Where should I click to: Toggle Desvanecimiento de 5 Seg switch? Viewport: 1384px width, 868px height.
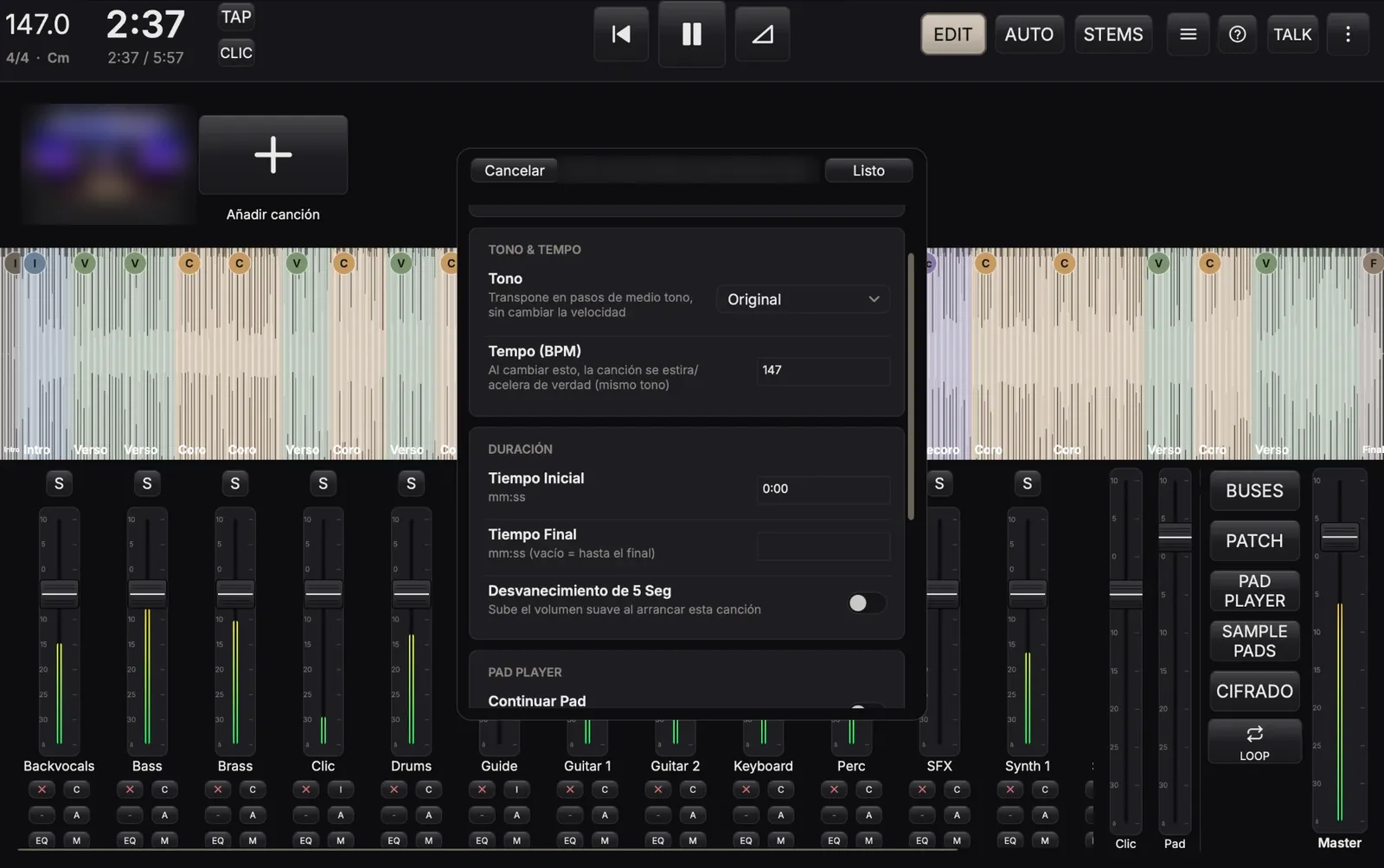[867, 603]
